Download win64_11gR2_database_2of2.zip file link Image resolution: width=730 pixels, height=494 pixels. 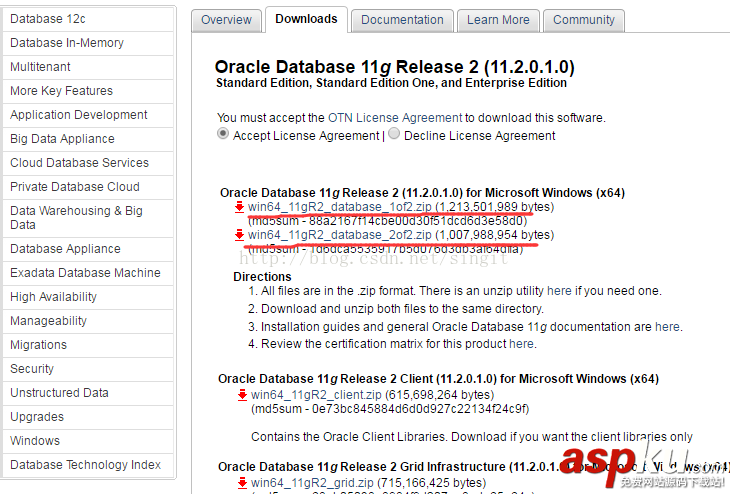340,235
